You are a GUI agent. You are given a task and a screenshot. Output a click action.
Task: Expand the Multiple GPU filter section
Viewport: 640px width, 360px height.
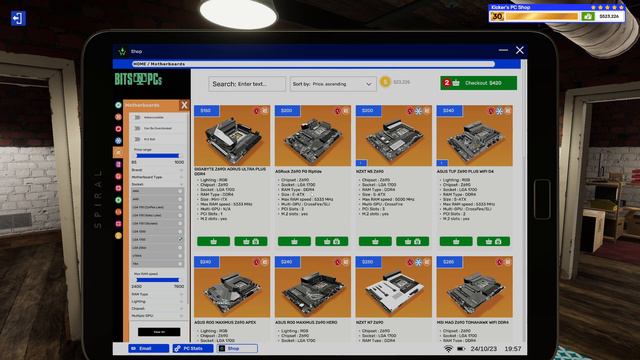tap(157, 316)
